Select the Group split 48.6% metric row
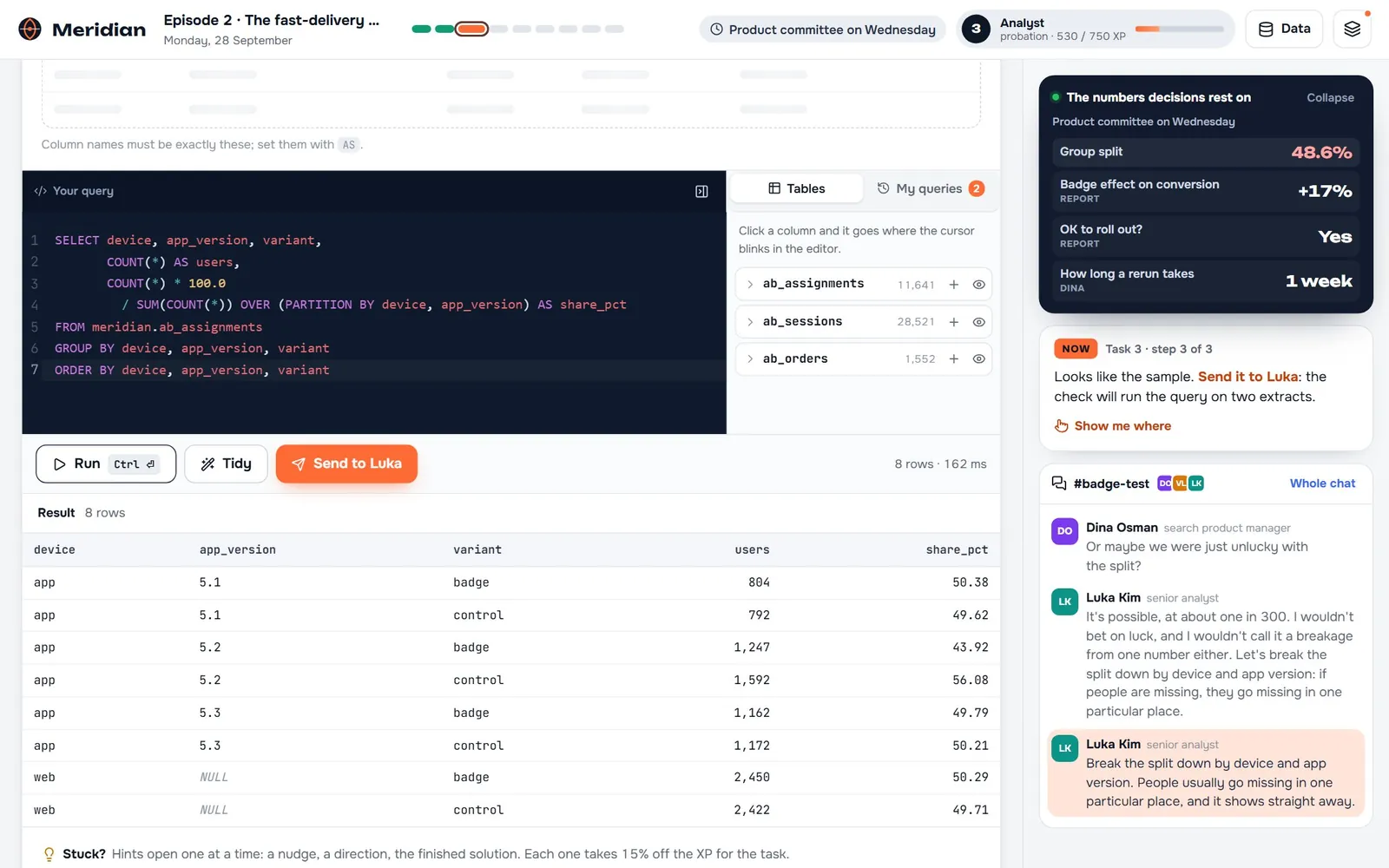 click(1206, 152)
